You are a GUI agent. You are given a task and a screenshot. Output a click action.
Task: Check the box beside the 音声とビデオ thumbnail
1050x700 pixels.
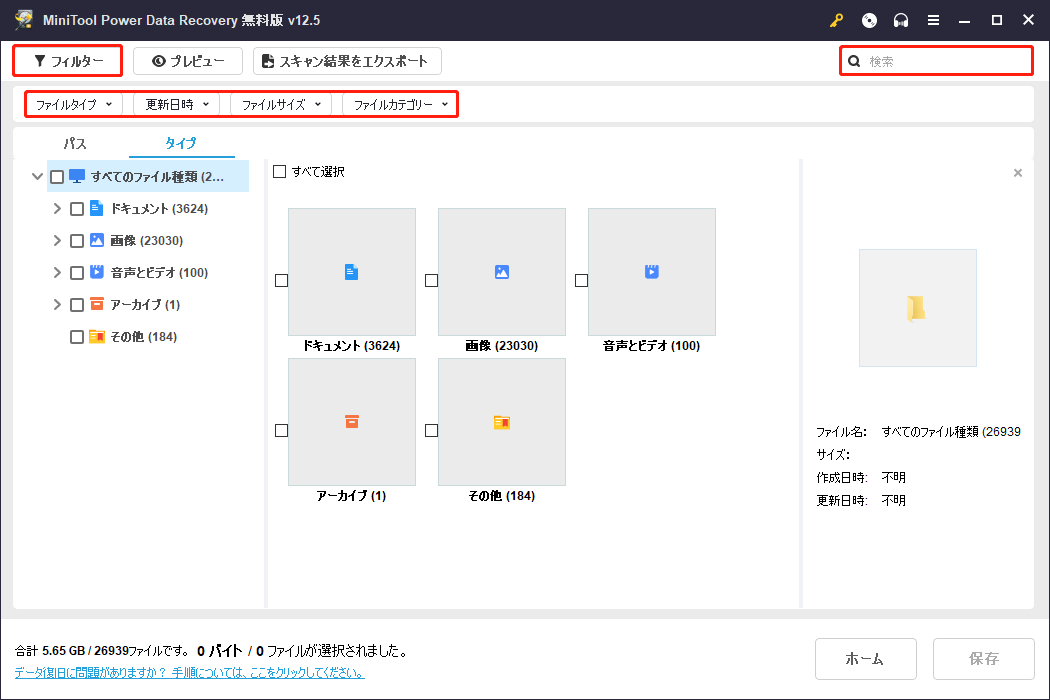pyautogui.click(x=581, y=281)
